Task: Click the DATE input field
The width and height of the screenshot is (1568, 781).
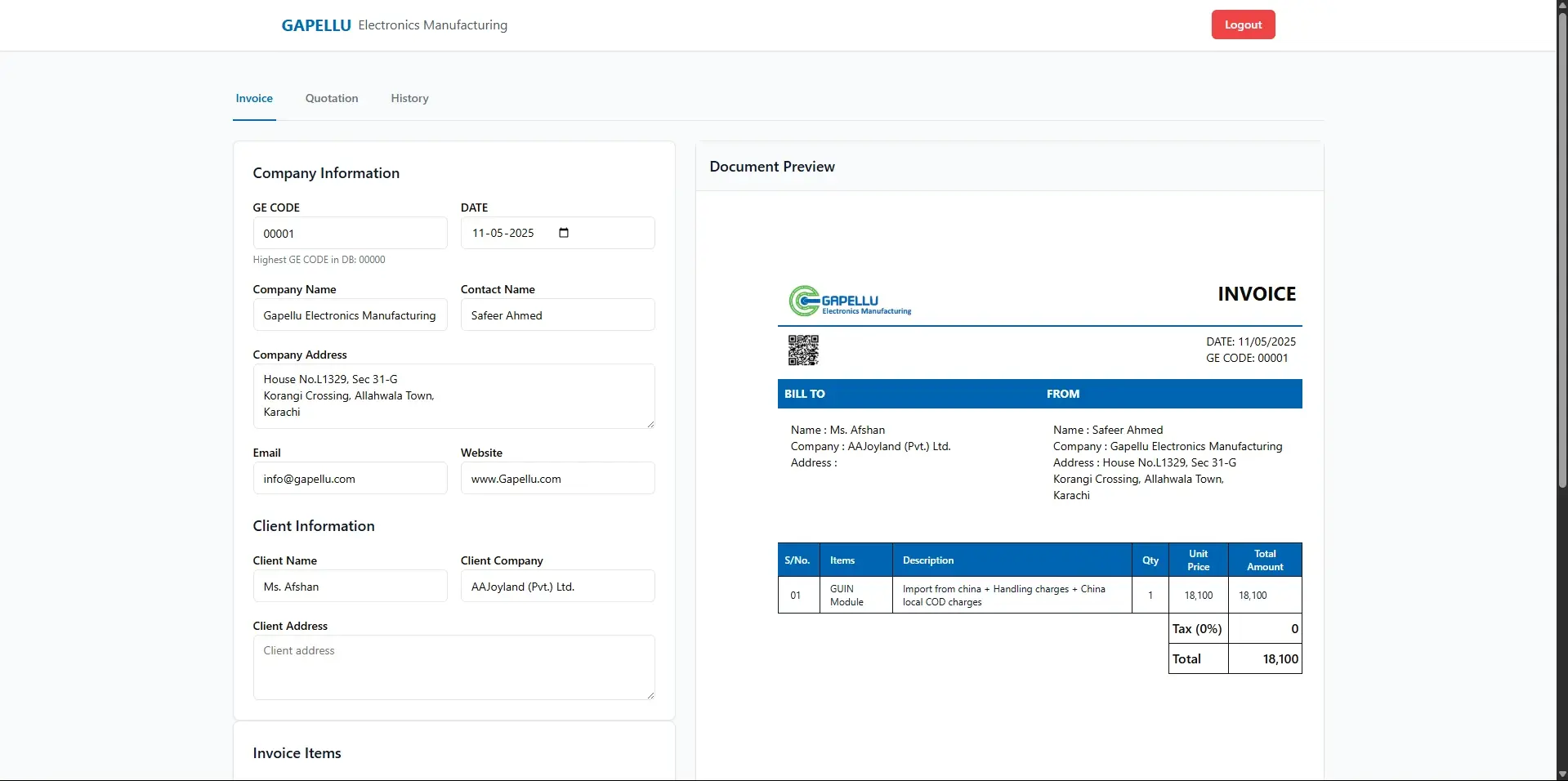Action: coord(557,233)
